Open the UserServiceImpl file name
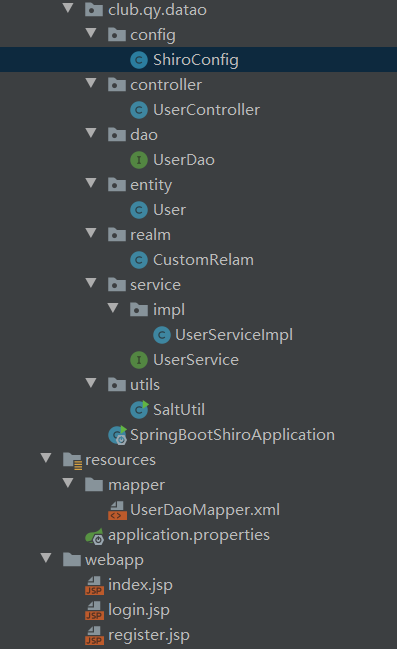 coord(234,335)
